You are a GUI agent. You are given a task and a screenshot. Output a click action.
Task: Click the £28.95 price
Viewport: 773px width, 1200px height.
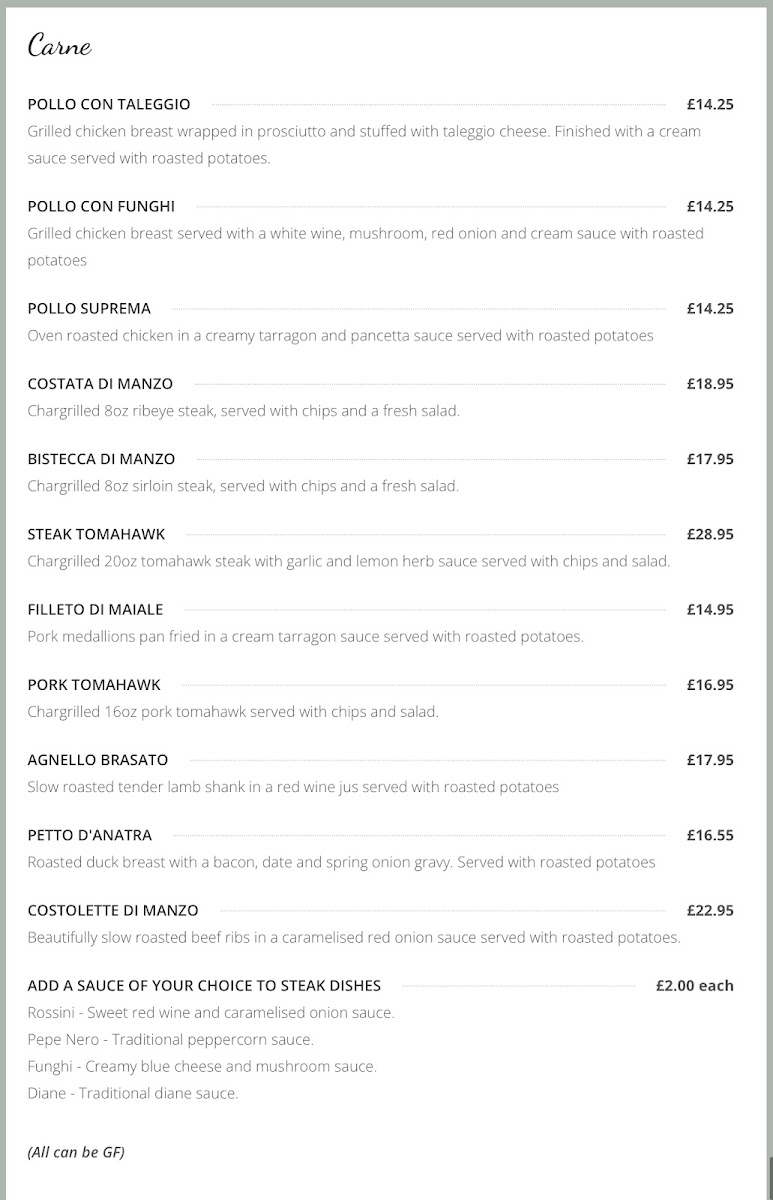(x=710, y=534)
